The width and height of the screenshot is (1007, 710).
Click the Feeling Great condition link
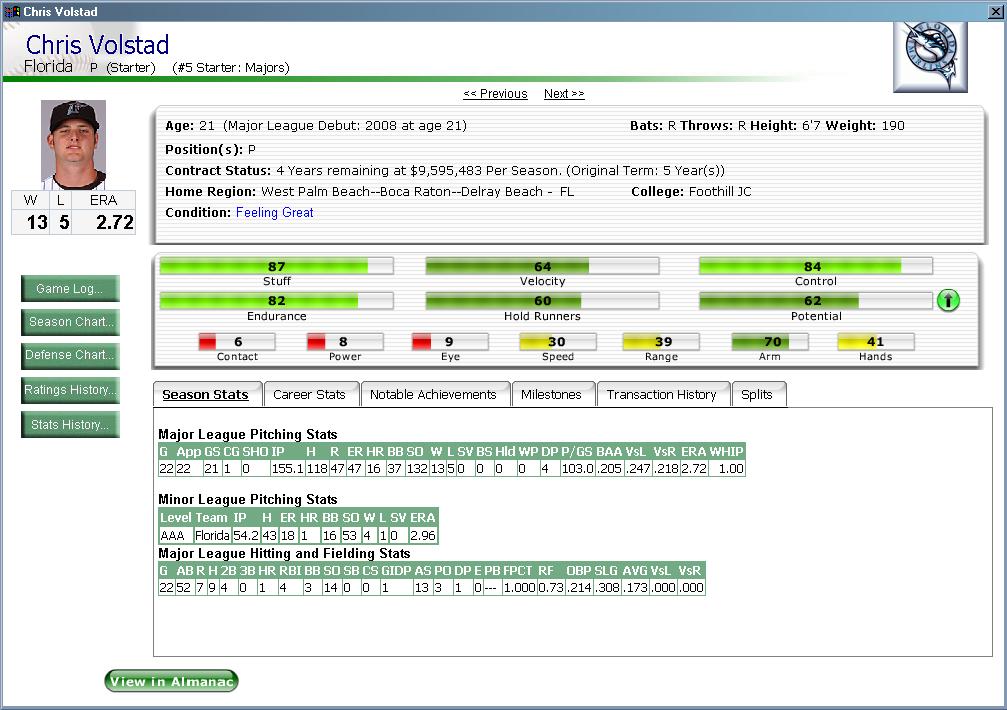pos(274,212)
